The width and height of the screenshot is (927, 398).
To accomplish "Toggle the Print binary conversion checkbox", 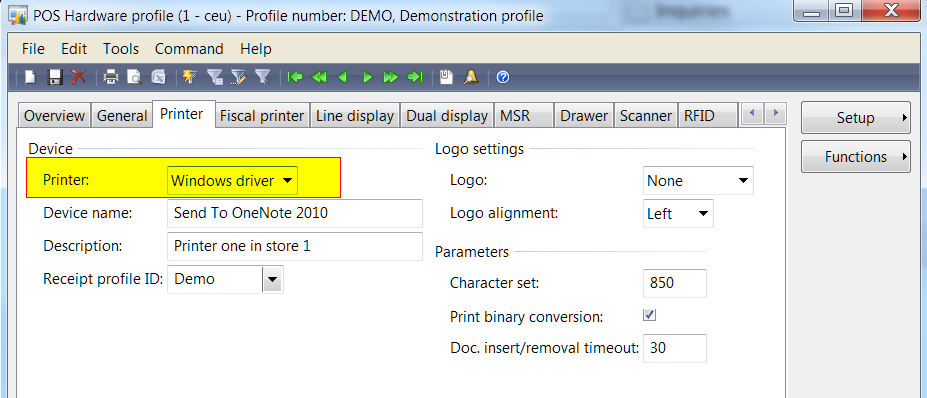I will pyautogui.click(x=649, y=315).
